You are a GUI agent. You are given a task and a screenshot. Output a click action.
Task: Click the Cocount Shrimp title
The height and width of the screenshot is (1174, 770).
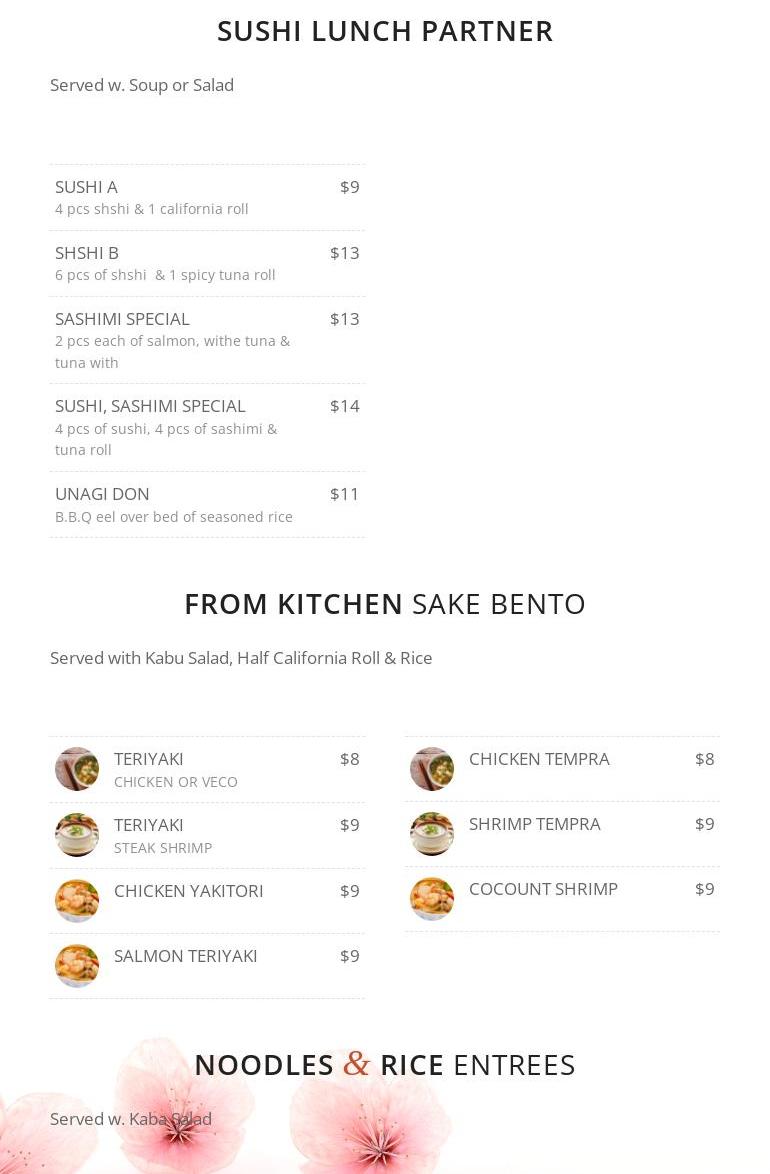tap(544, 889)
